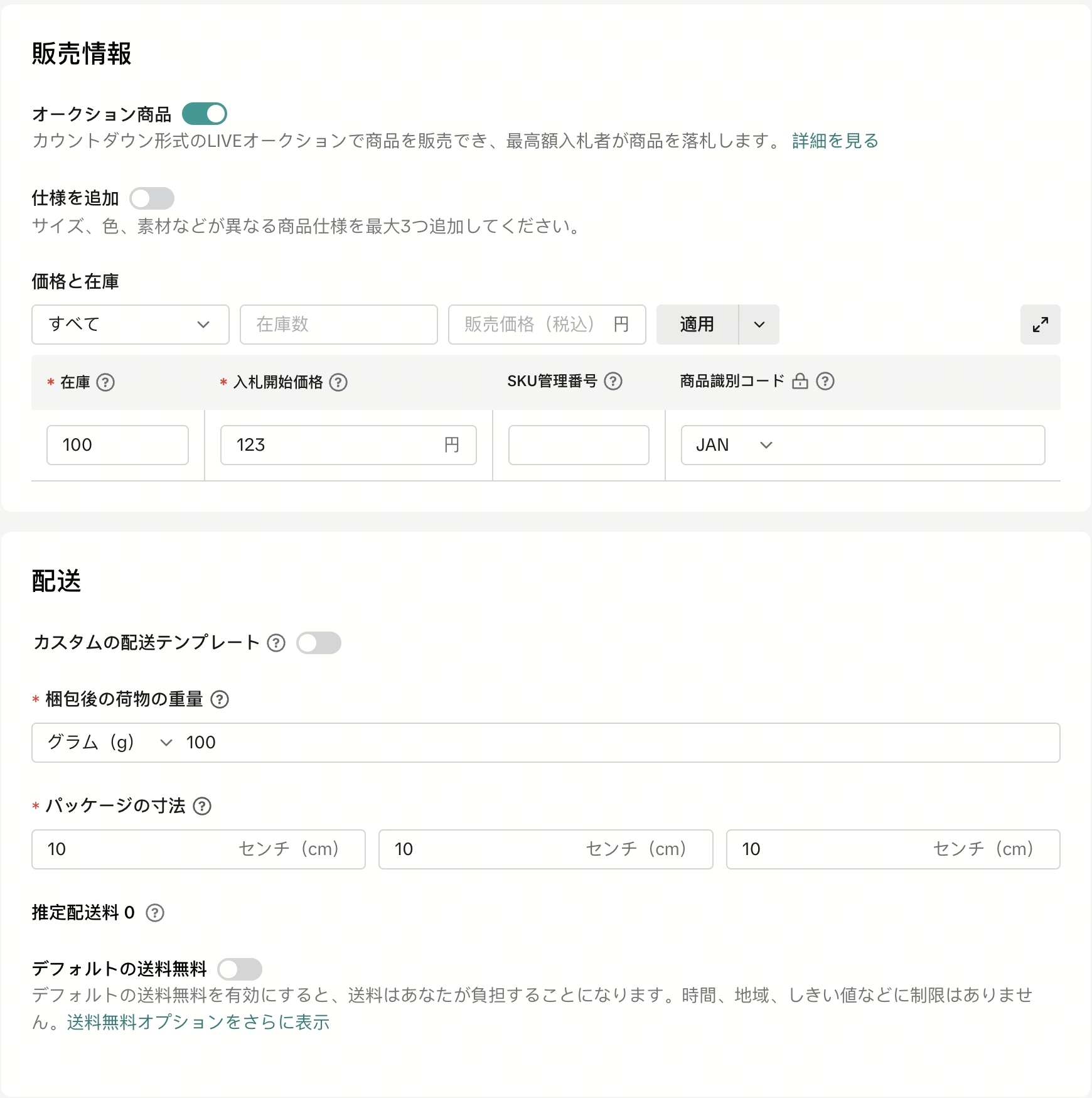Open help icon next to SKU管理番号

click(x=613, y=380)
